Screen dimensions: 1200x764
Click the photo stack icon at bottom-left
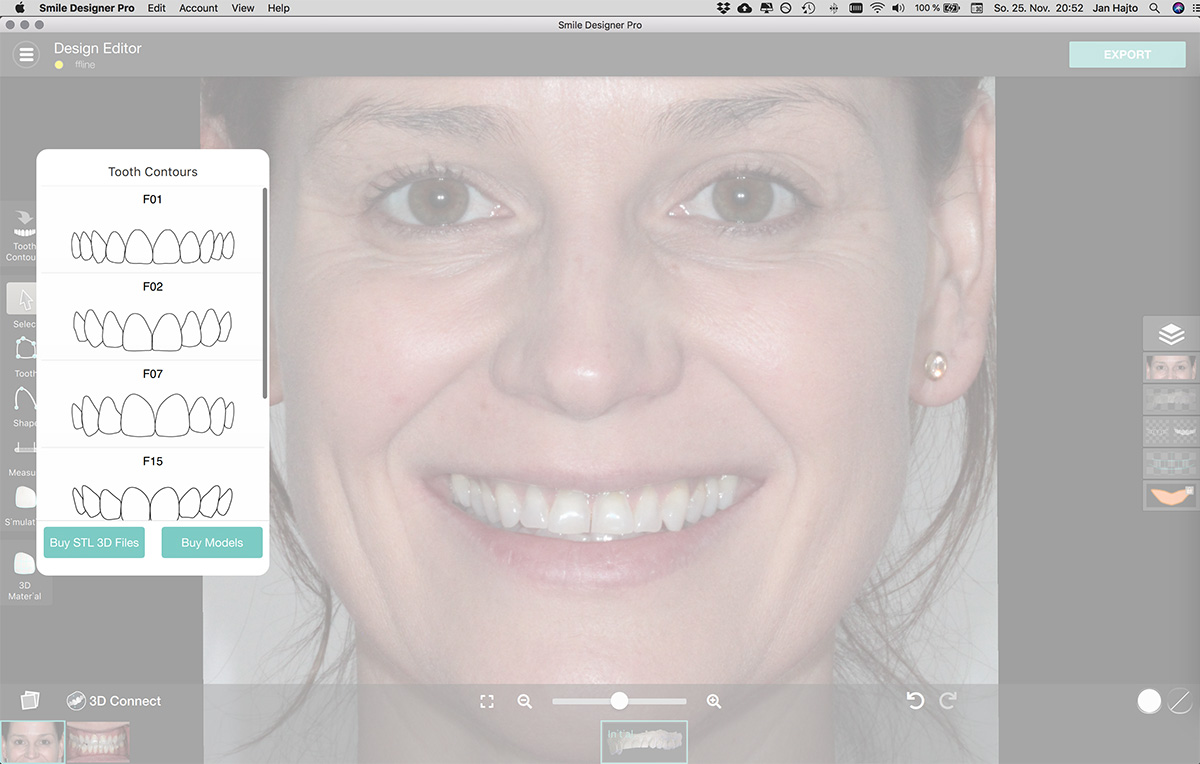29,701
